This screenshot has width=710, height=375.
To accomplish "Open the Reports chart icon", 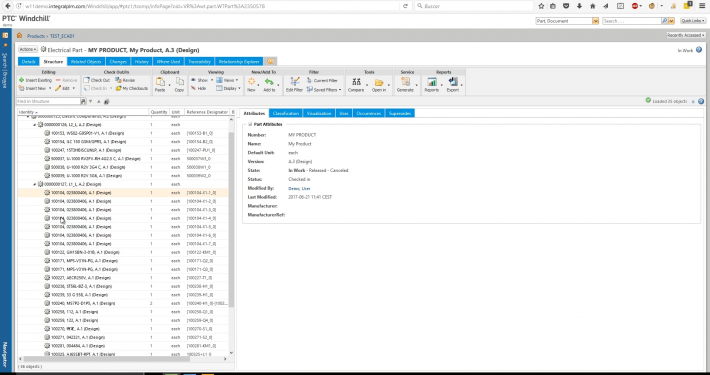I will coord(432,82).
